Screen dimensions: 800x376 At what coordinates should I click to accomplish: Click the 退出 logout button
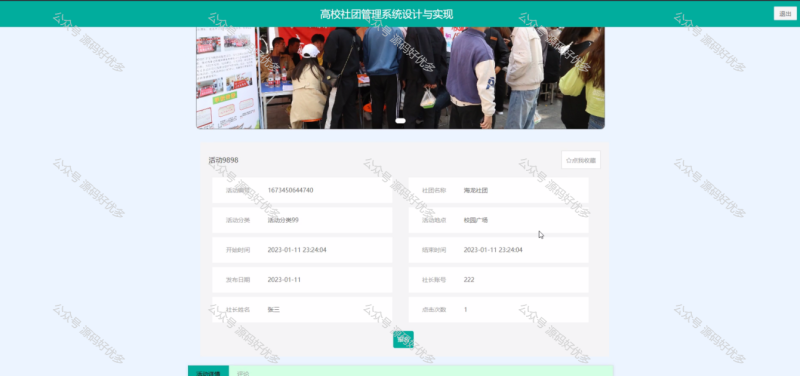pos(785,14)
